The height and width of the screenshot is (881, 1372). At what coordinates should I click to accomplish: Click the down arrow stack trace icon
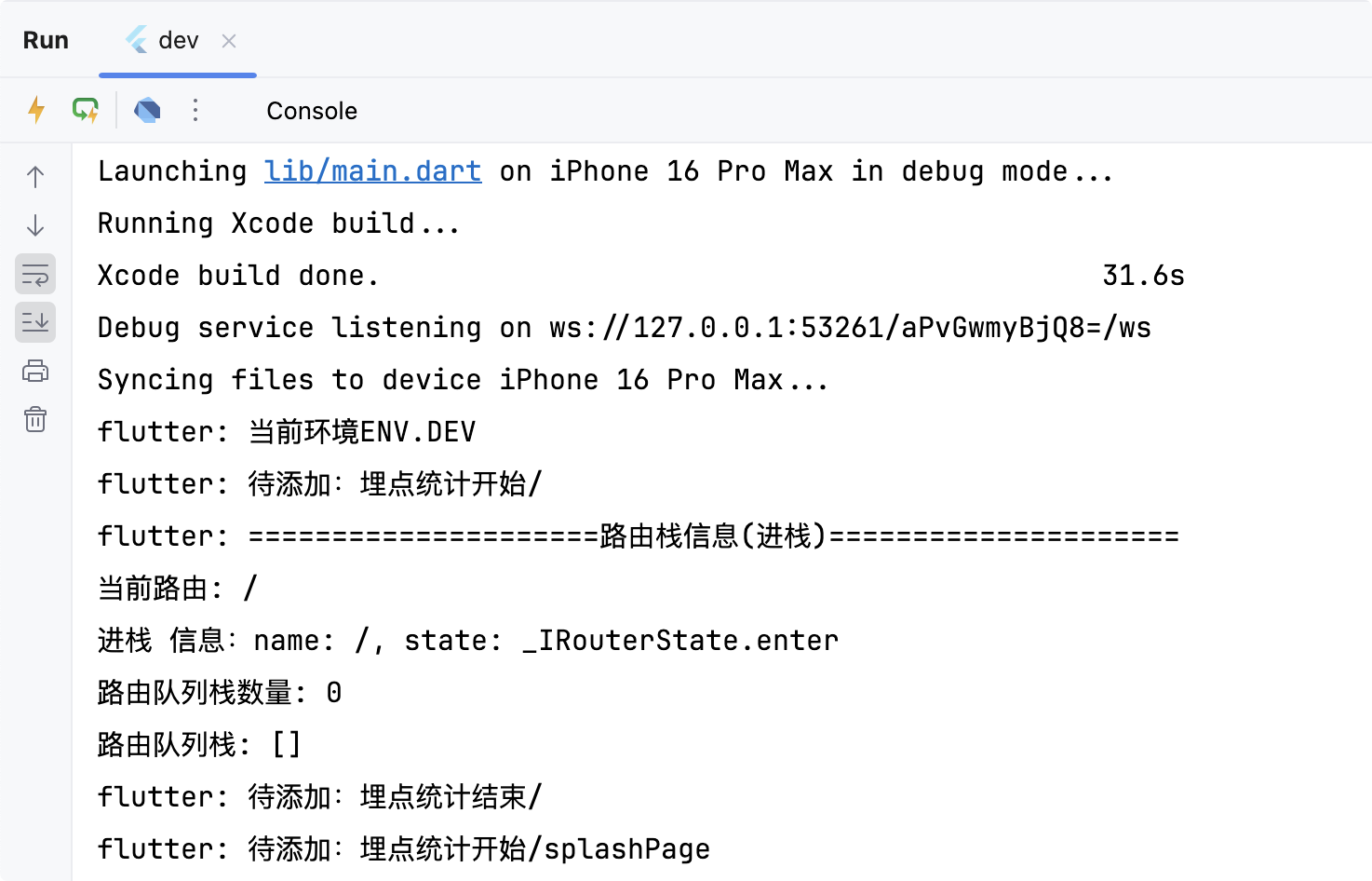click(35, 225)
